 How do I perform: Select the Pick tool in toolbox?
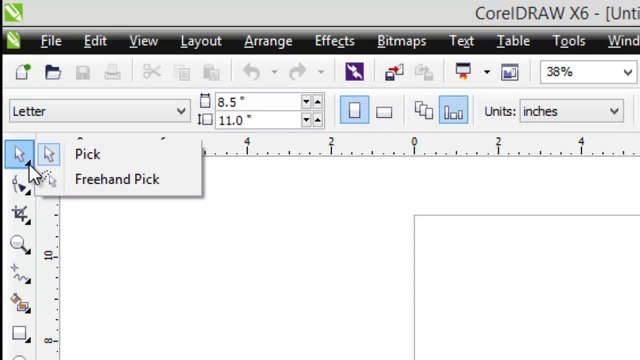[x=19, y=154]
